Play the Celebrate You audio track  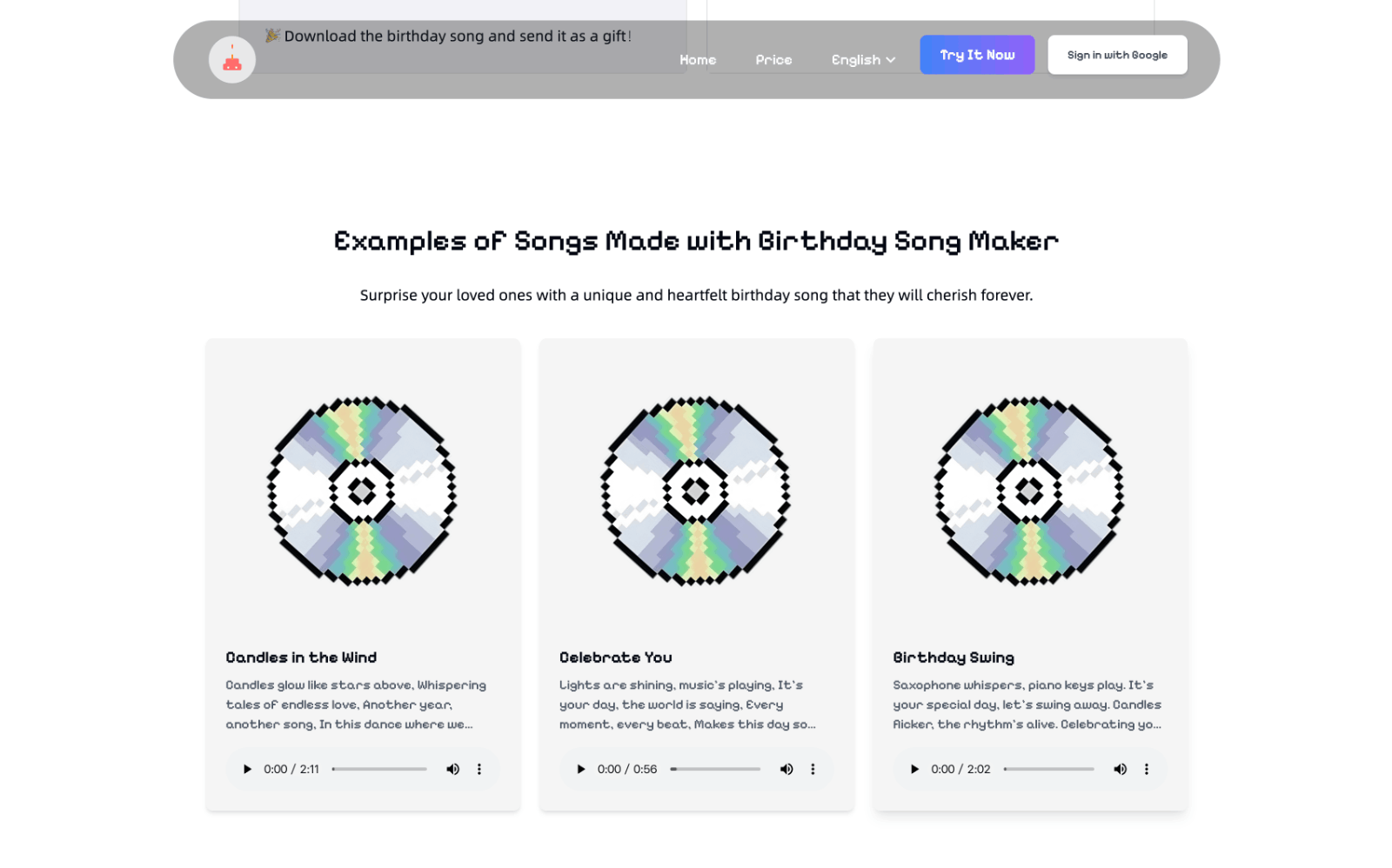pyautogui.click(x=580, y=769)
